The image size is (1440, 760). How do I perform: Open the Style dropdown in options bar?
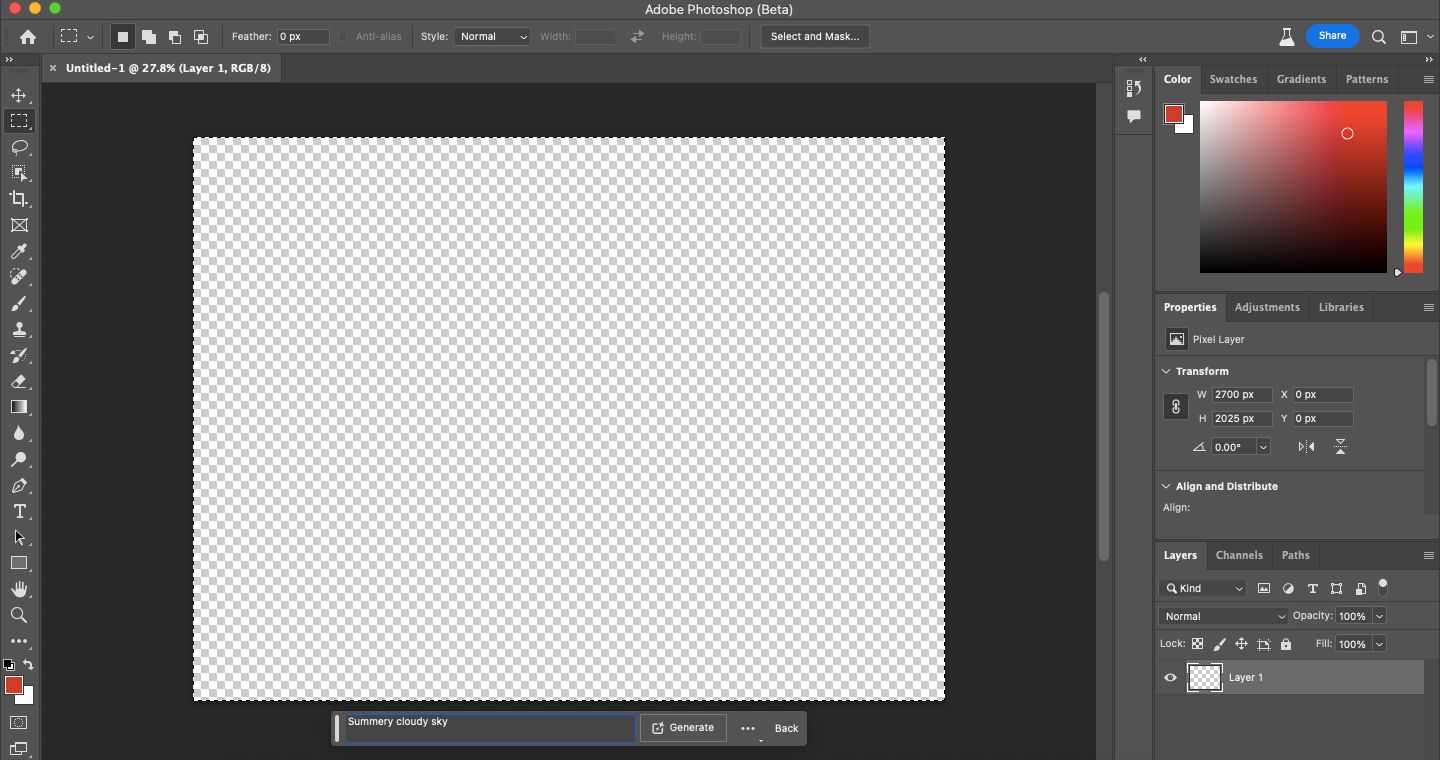(x=492, y=36)
